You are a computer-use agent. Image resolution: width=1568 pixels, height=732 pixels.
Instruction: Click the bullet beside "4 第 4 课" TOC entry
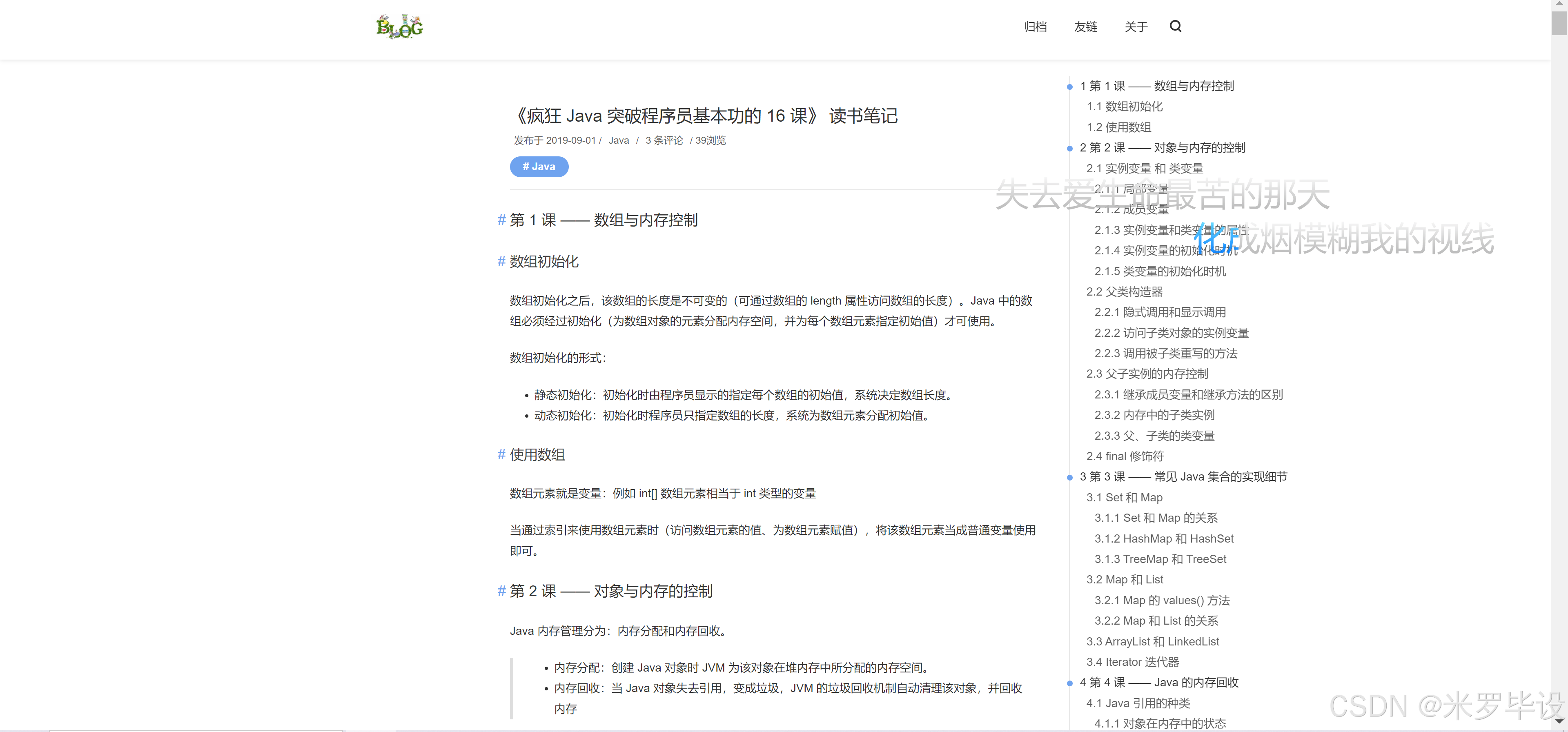[1070, 683]
